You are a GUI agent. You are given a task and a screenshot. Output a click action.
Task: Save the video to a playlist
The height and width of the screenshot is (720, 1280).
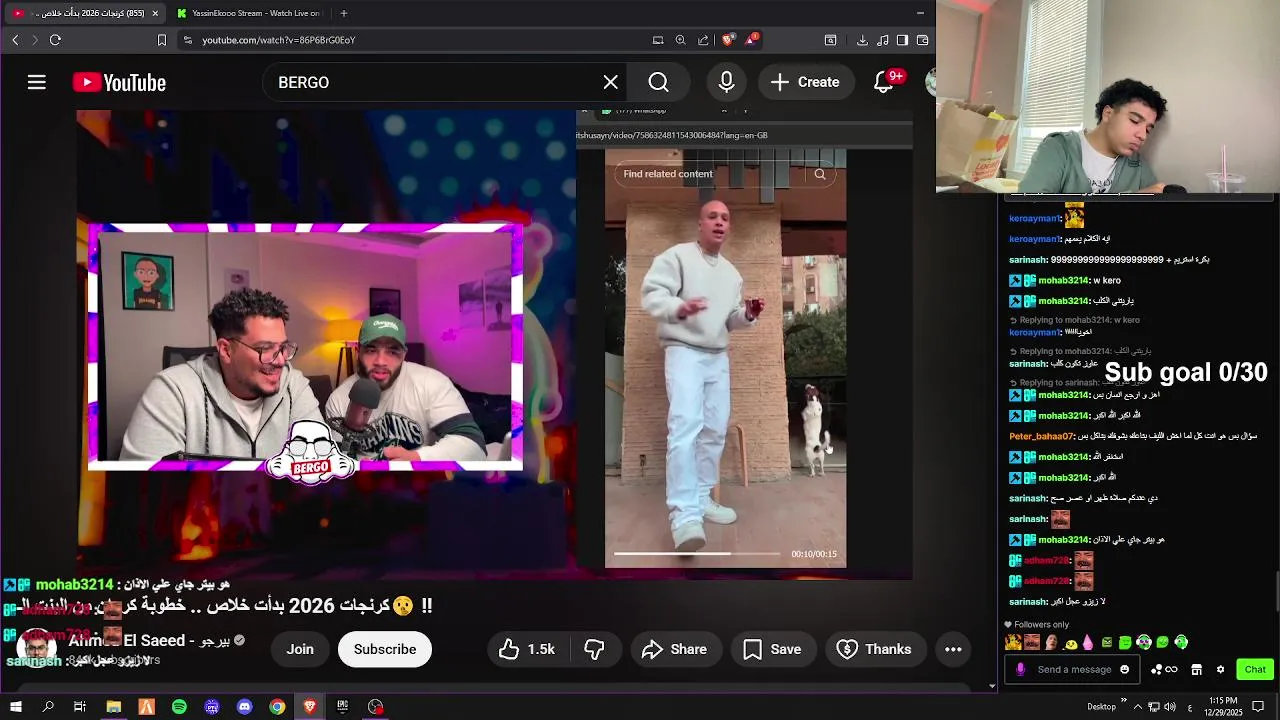coord(772,649)
